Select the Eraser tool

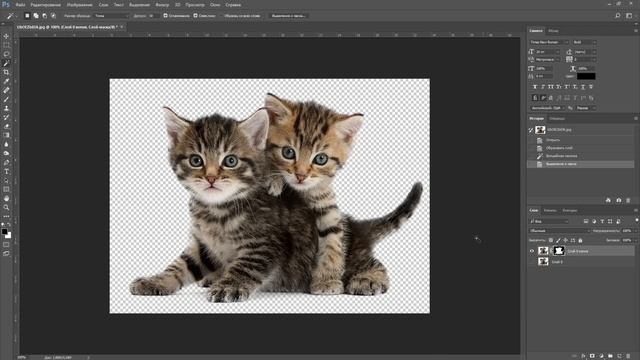tap(6, 126)
